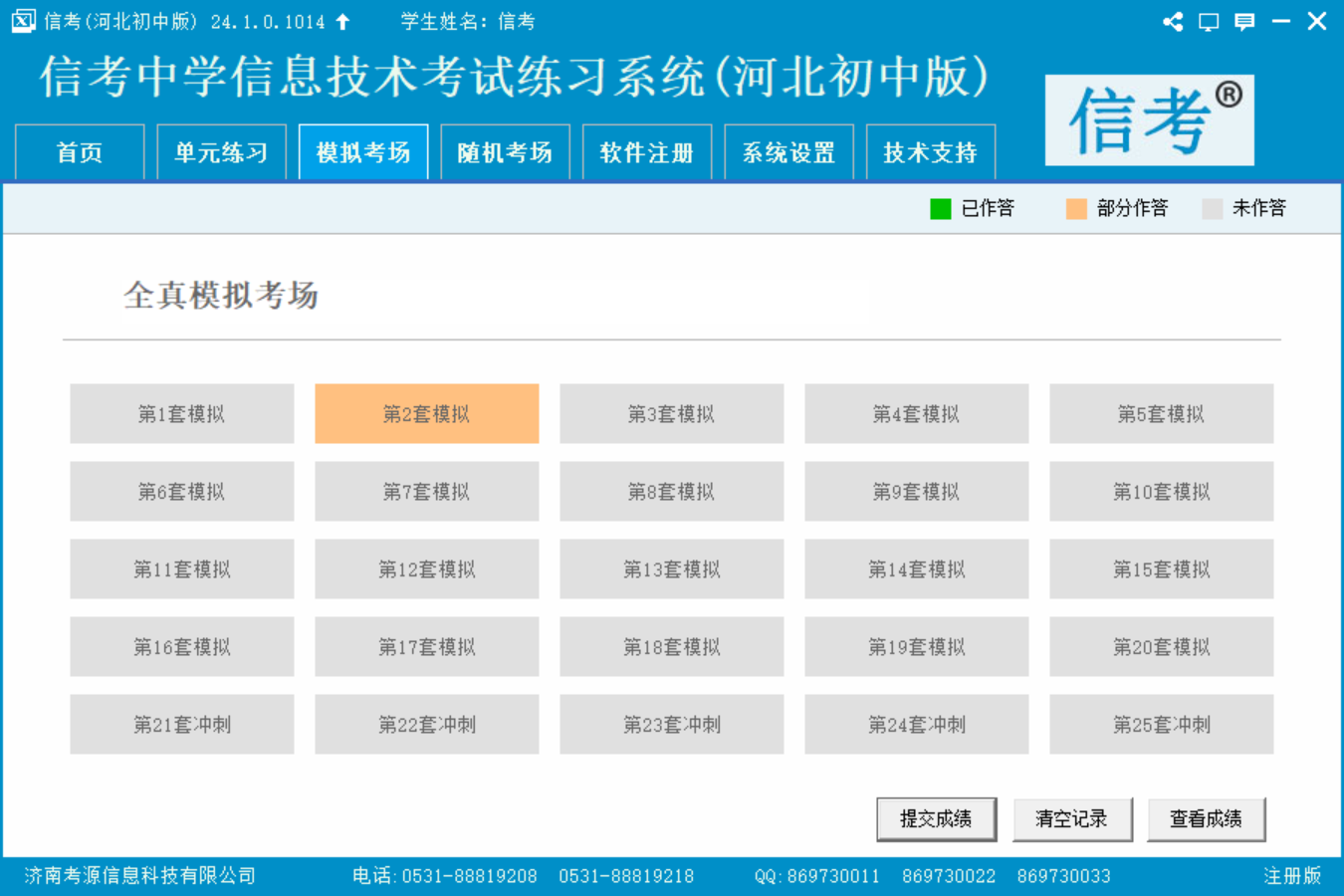Click the screen display icon in title bar
The width and height of the screenshot is (1344, 896).
1209,21
